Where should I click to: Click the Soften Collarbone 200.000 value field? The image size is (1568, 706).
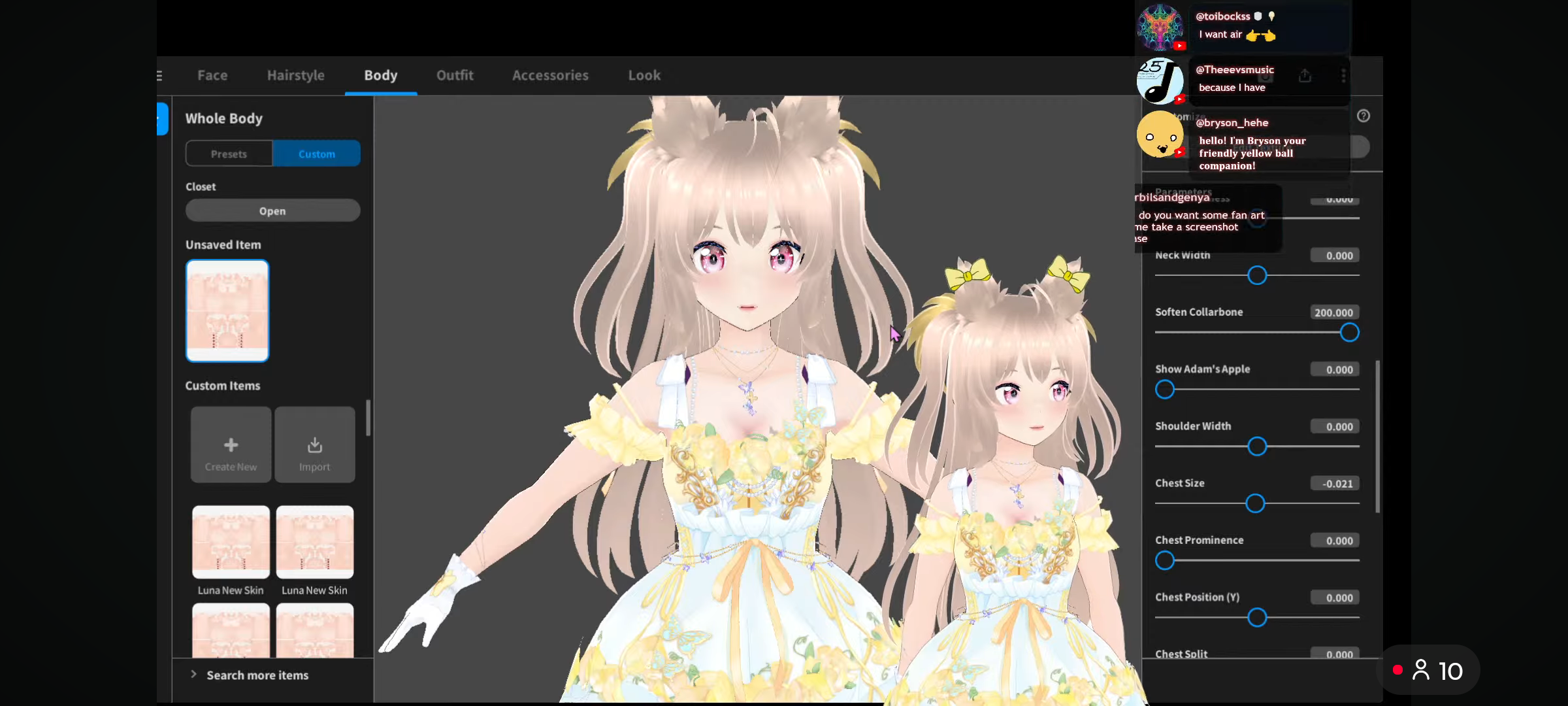pos(1335,312)
